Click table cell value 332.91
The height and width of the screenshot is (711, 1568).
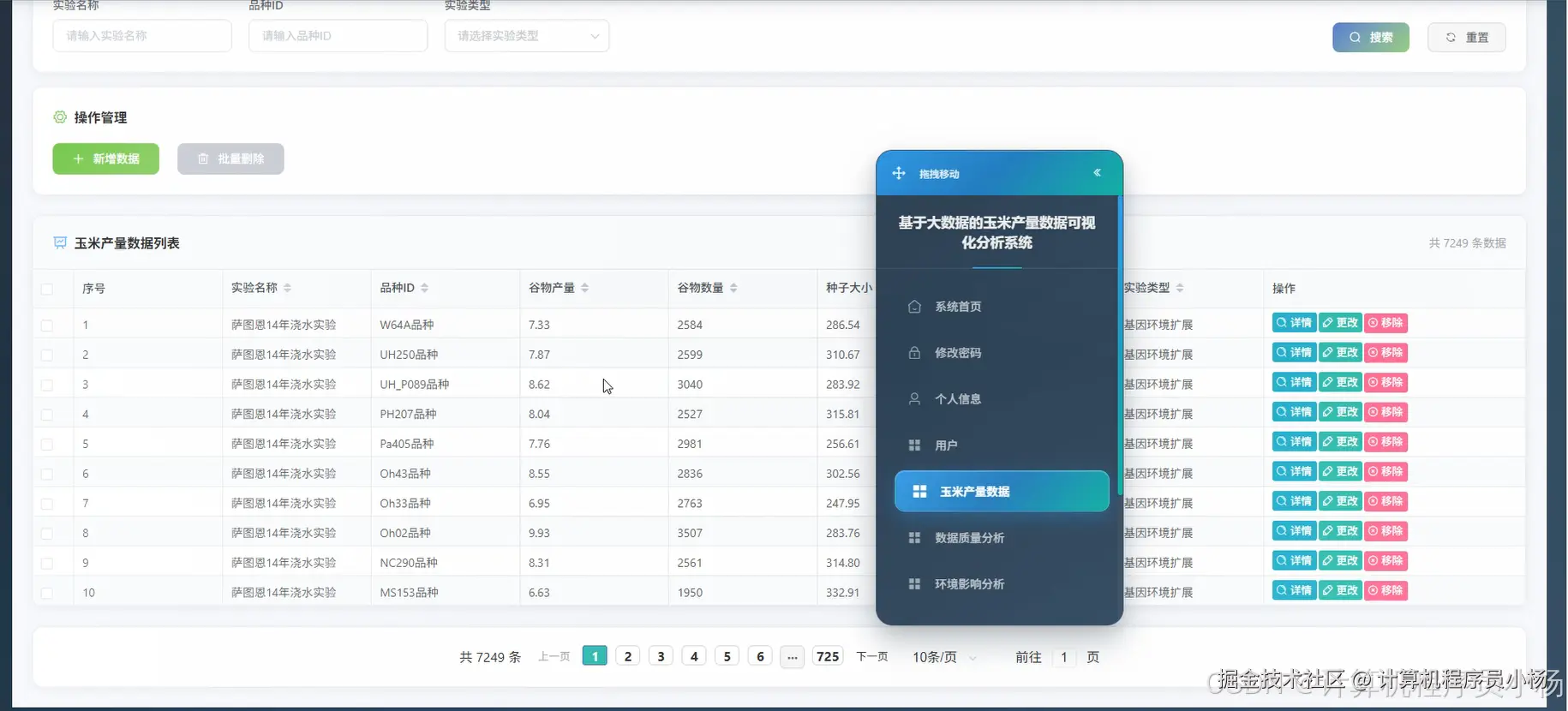[x=842, y=593]
